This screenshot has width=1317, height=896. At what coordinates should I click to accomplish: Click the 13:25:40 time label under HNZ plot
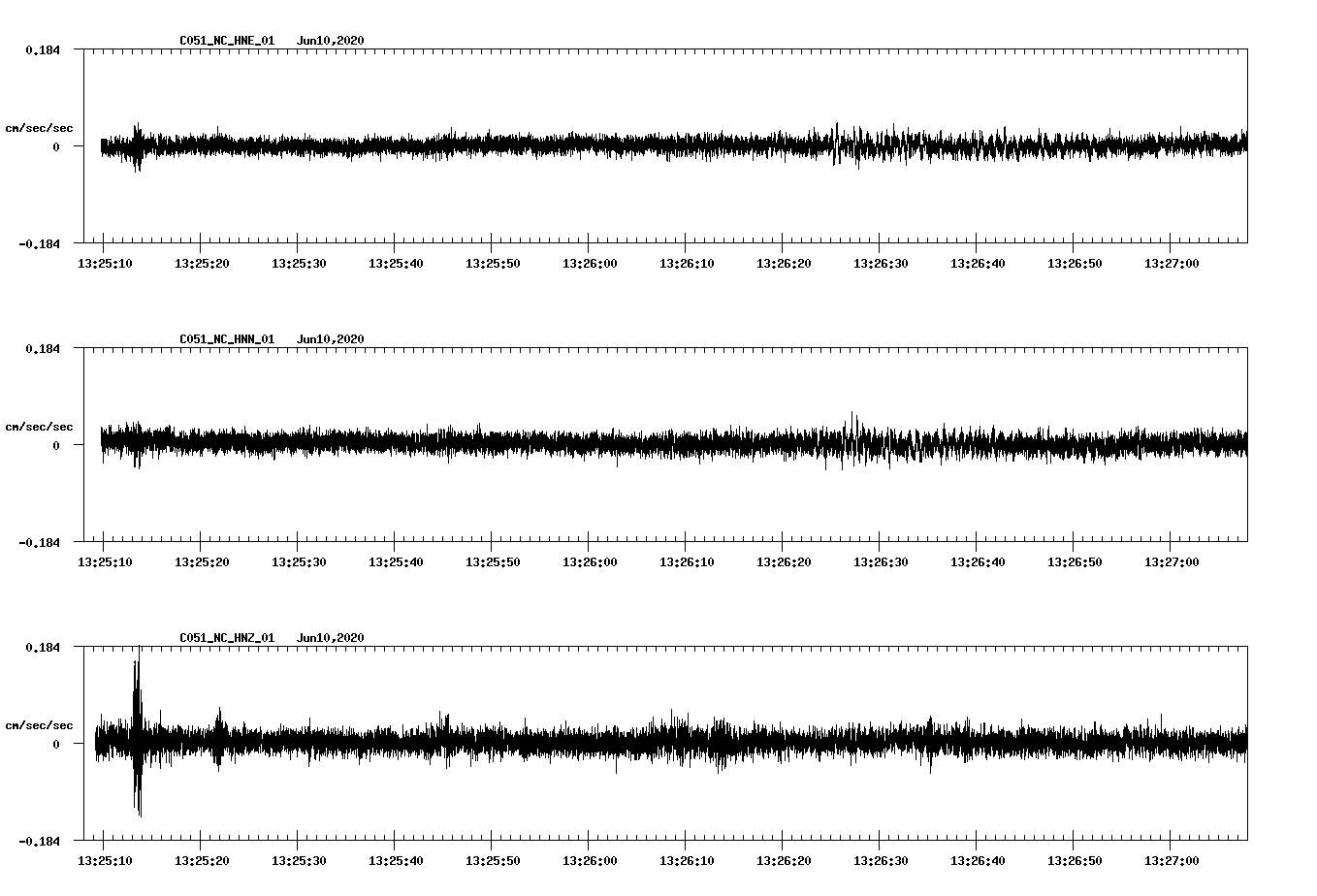[x=395, y=861]
